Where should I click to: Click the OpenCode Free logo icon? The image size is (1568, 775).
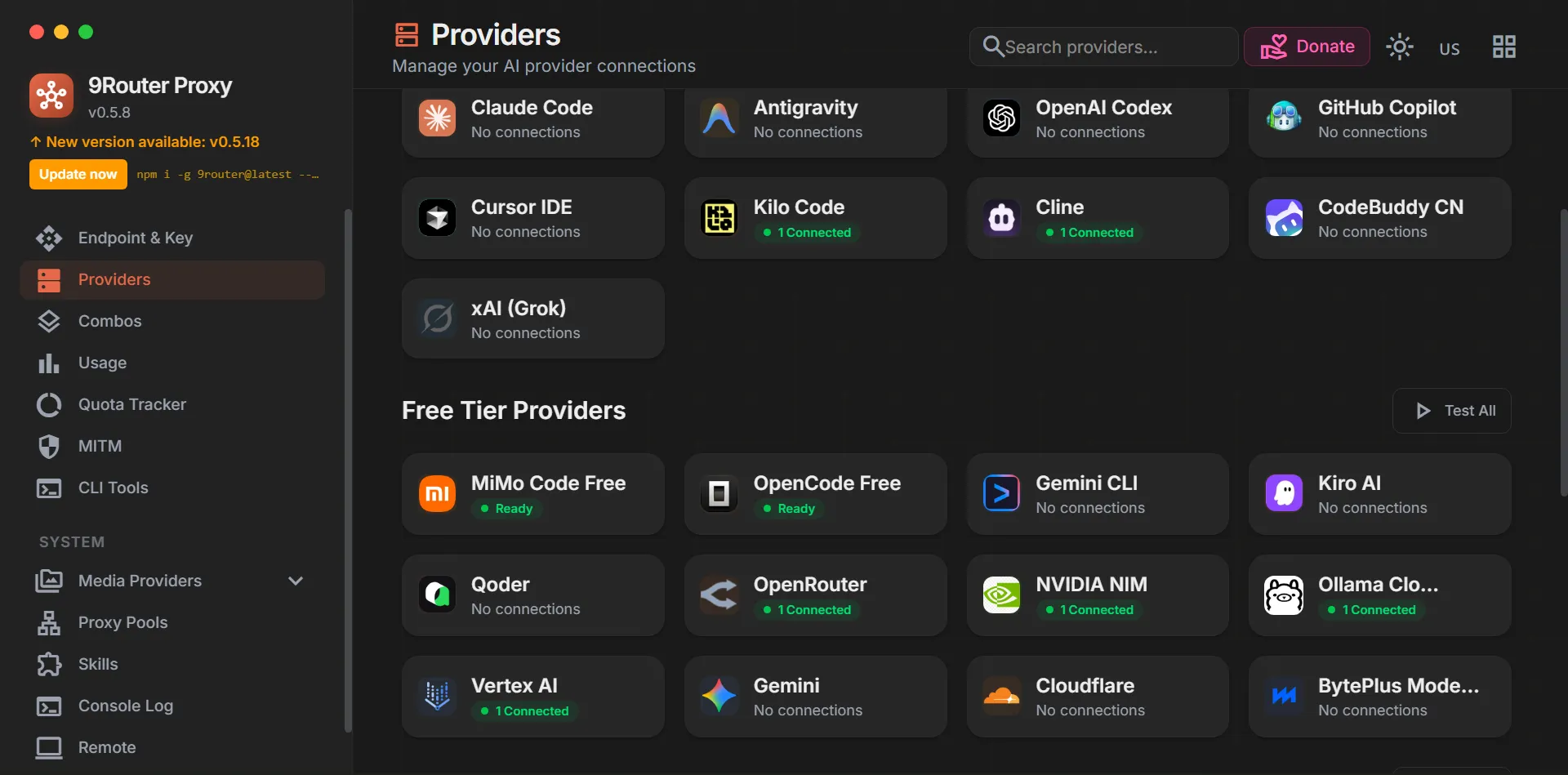click(x=719, y=494)
